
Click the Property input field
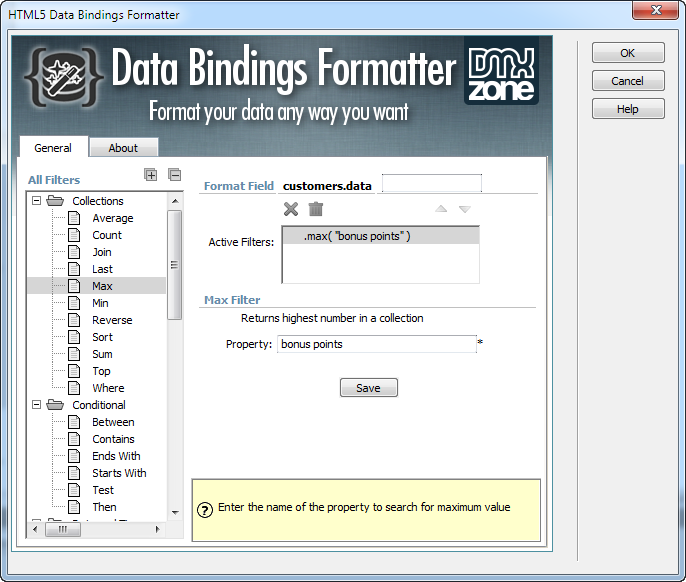click(377, 344)
